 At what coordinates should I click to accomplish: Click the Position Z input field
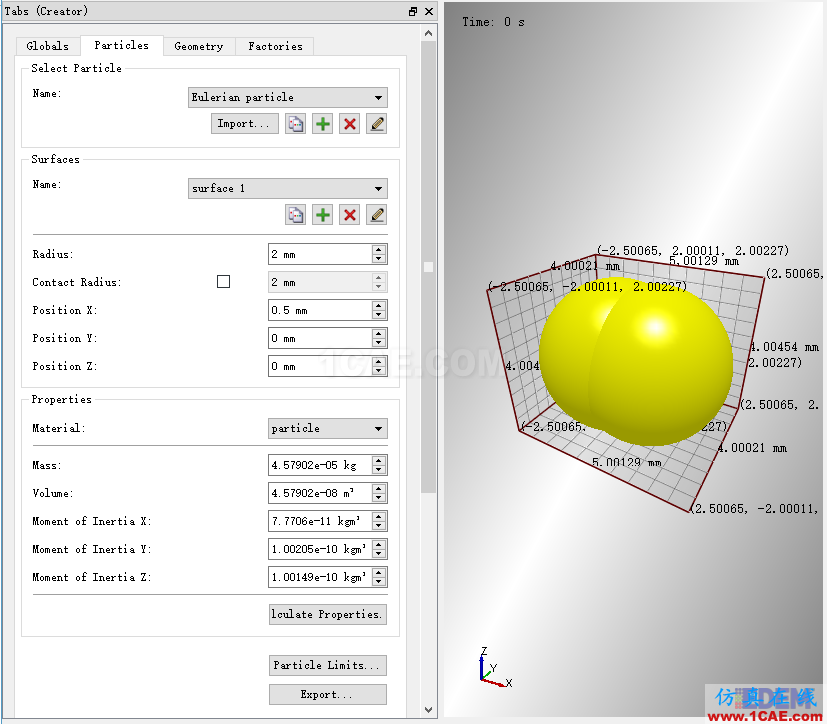320,366
